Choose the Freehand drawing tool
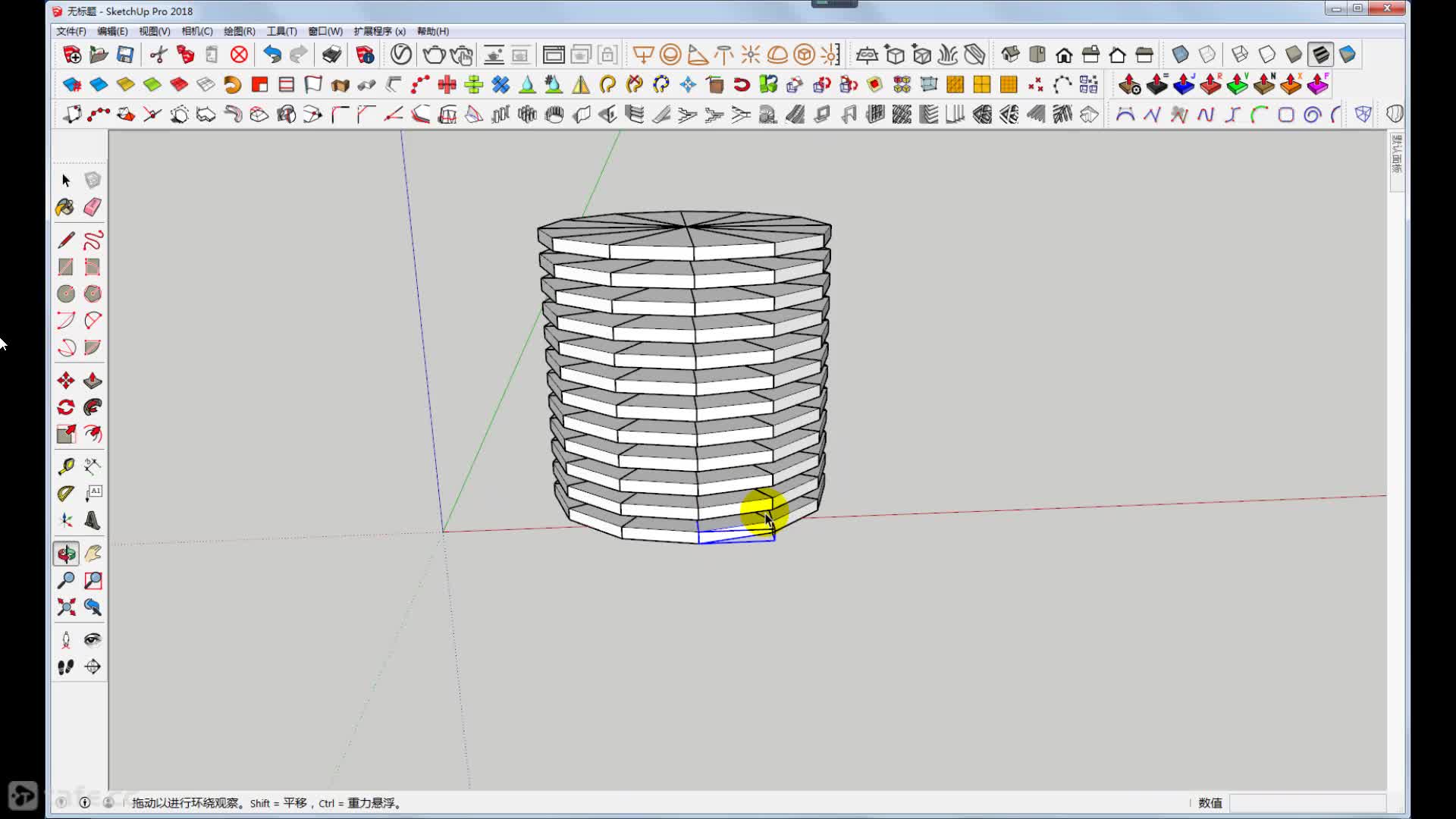 pos(93,240)
